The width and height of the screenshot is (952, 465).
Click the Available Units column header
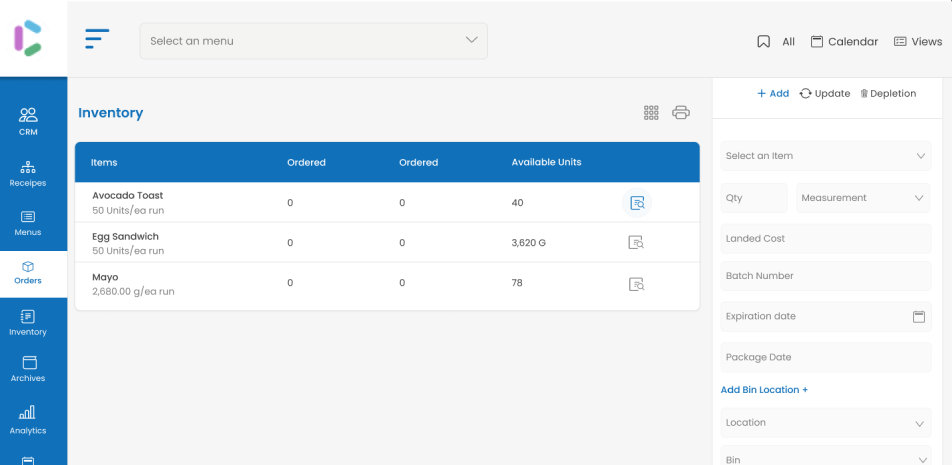pos(546,162)
